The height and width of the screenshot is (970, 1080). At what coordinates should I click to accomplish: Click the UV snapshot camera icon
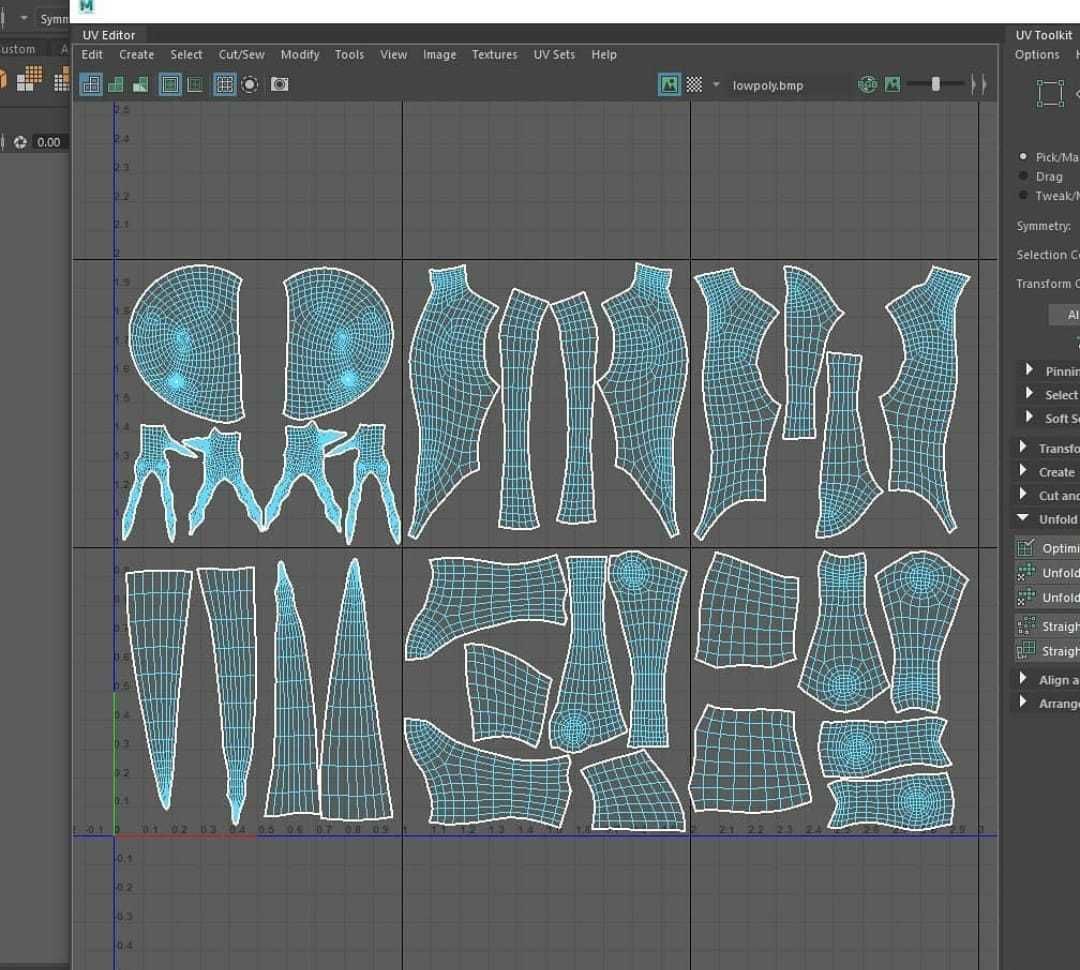point(280,85)
